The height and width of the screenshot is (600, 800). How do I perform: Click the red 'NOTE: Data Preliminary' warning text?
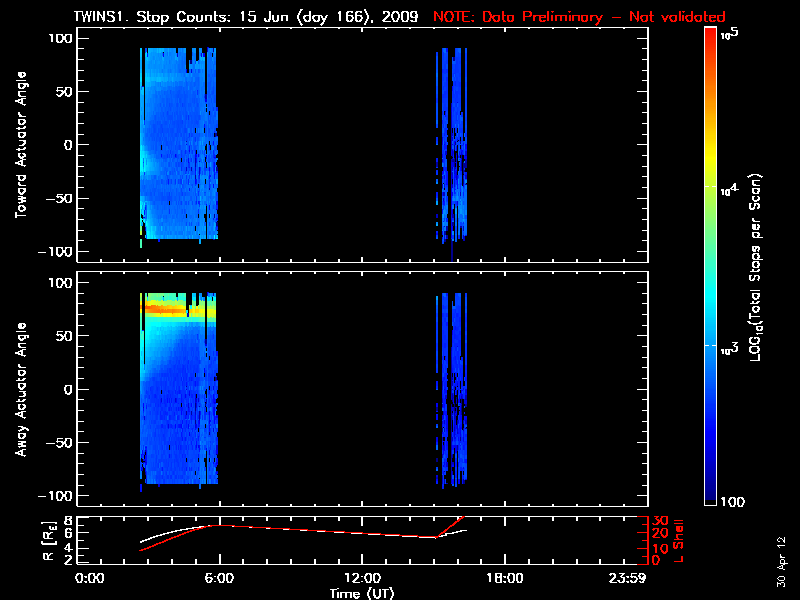pos(579,17)
